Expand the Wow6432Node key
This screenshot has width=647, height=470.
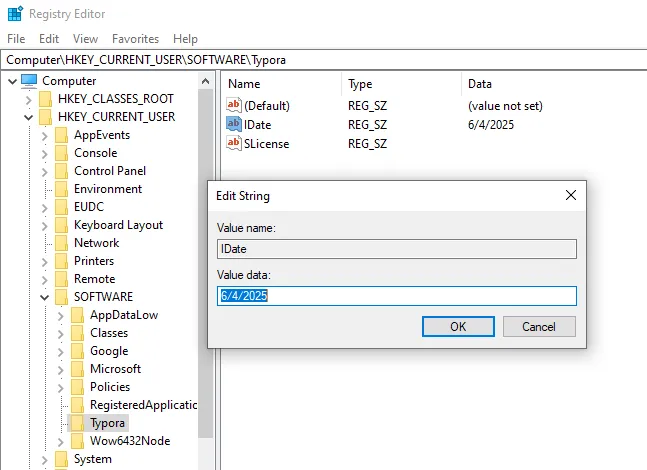click(x=61, y=442)
